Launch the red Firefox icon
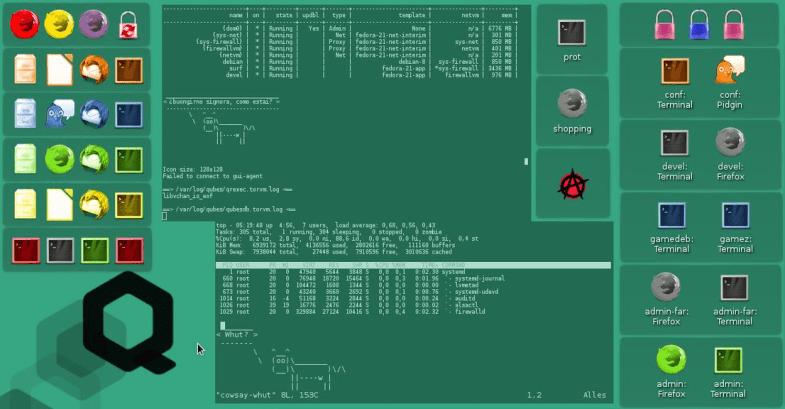 click(x=25, y=24)
